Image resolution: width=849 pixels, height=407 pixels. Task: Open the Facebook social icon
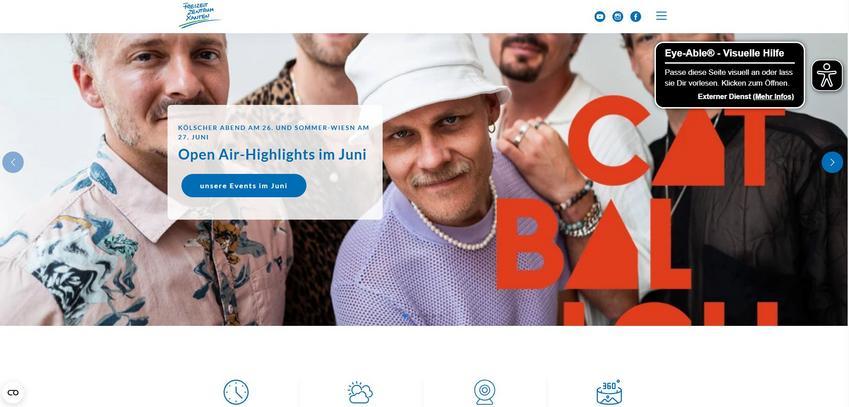636,16
